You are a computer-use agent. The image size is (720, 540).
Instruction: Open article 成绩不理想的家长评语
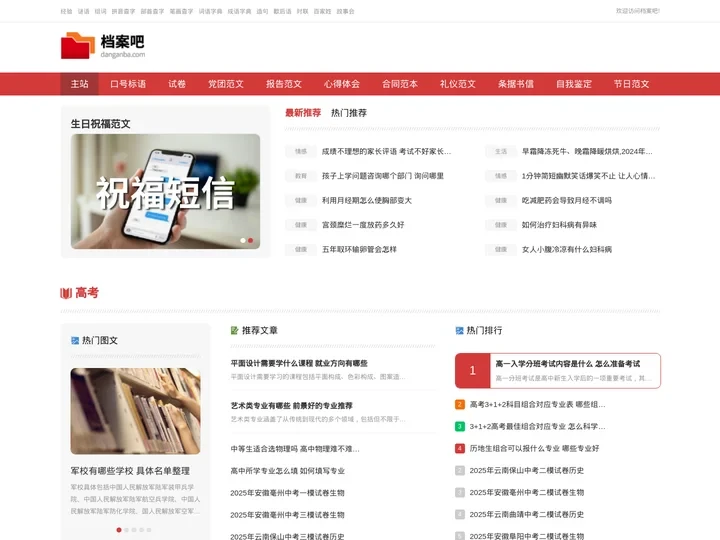[386, 152]
